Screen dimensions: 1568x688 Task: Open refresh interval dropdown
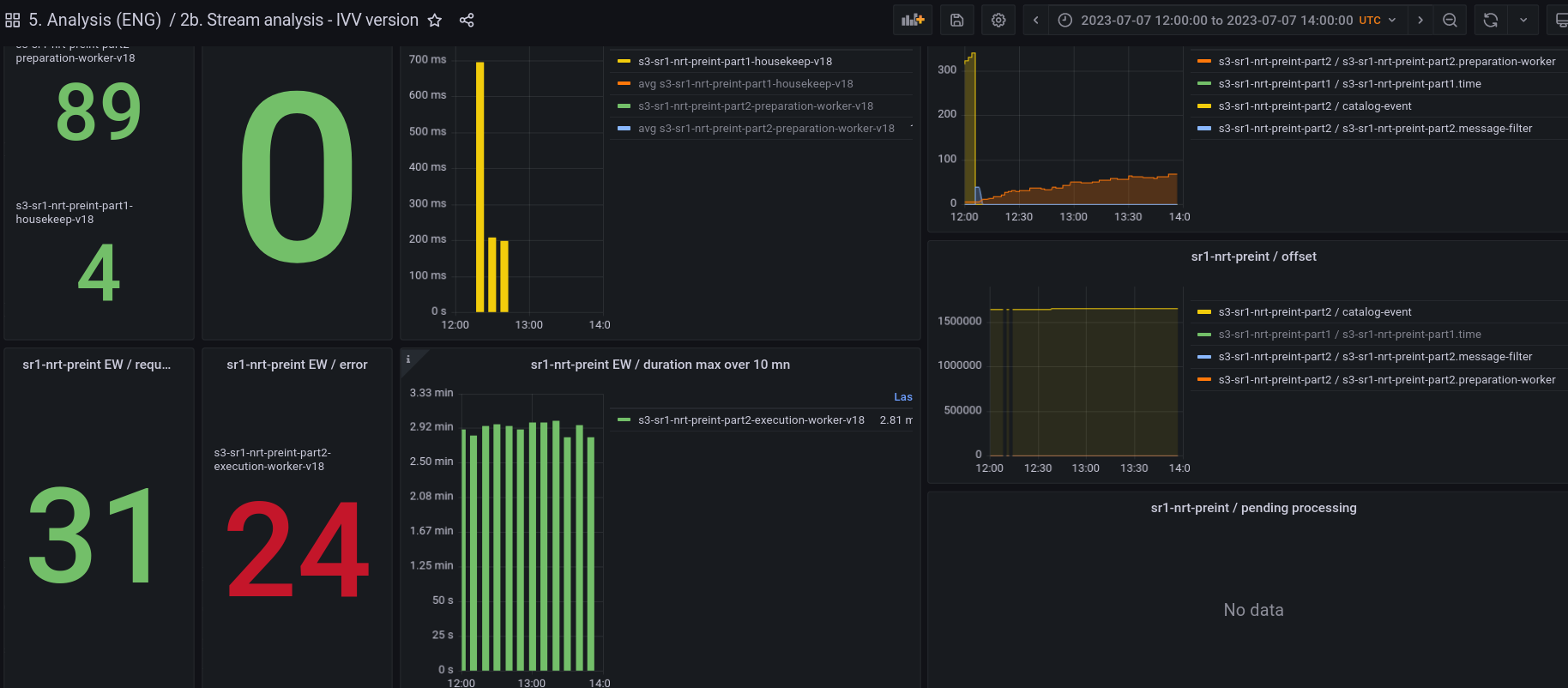coord(1523,20)
